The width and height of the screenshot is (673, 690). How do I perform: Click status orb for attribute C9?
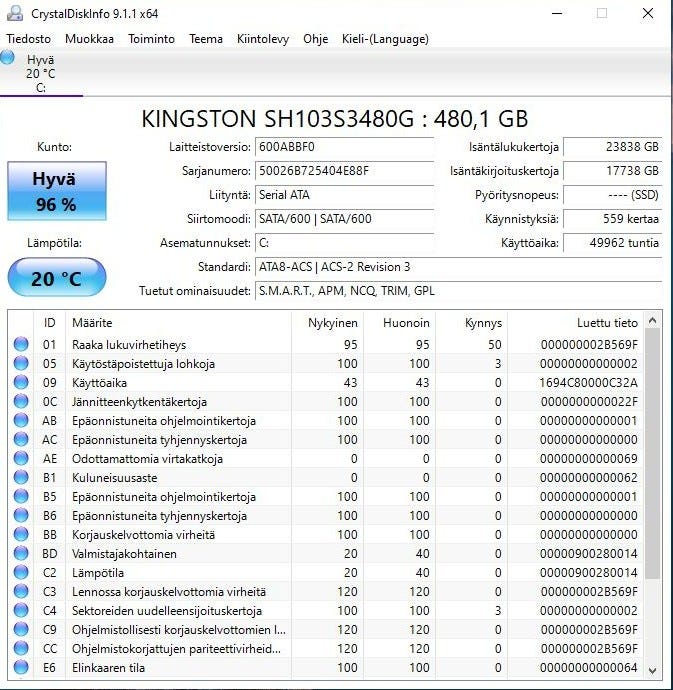pos(21,629)
